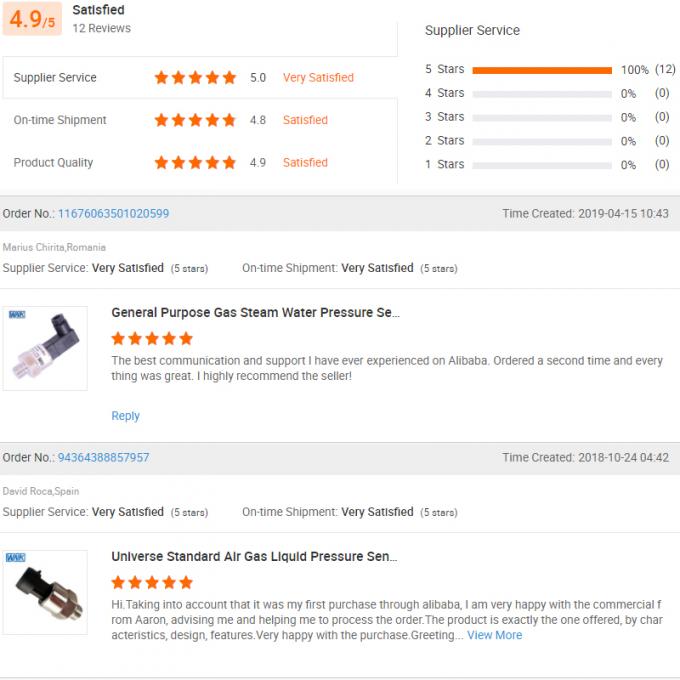680x680 pixels.
Task: Click the 4.9/5 overall rating badge
Action: [33, 19]
